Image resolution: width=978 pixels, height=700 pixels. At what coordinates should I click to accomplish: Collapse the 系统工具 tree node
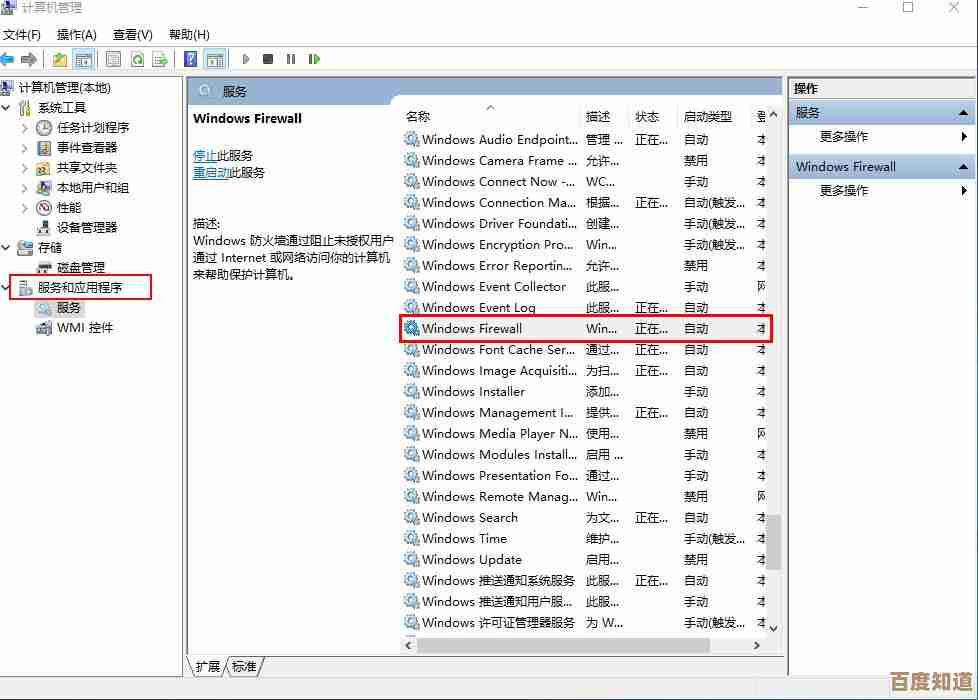[7, 108]
